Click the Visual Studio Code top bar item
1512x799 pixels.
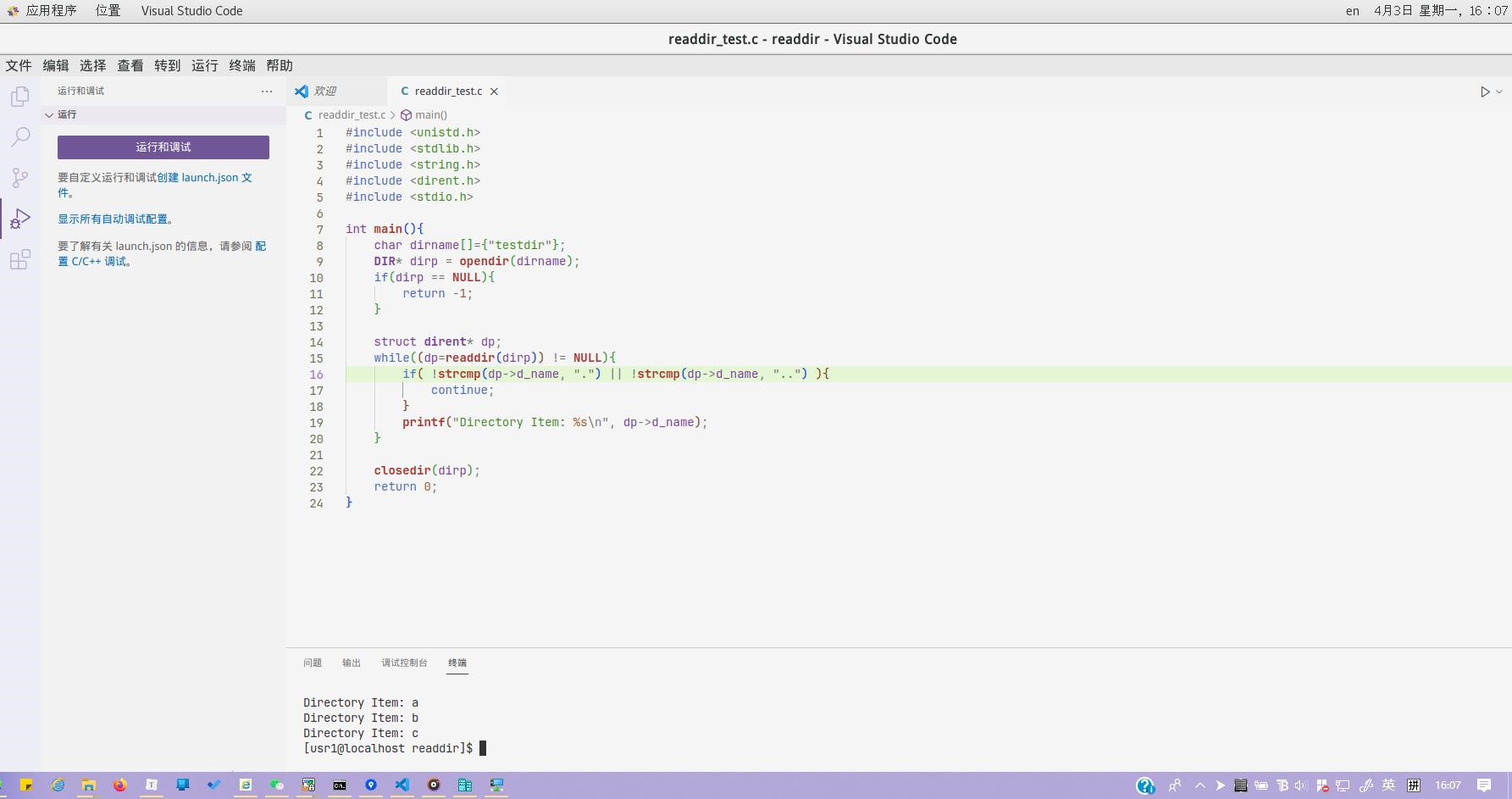191,10
